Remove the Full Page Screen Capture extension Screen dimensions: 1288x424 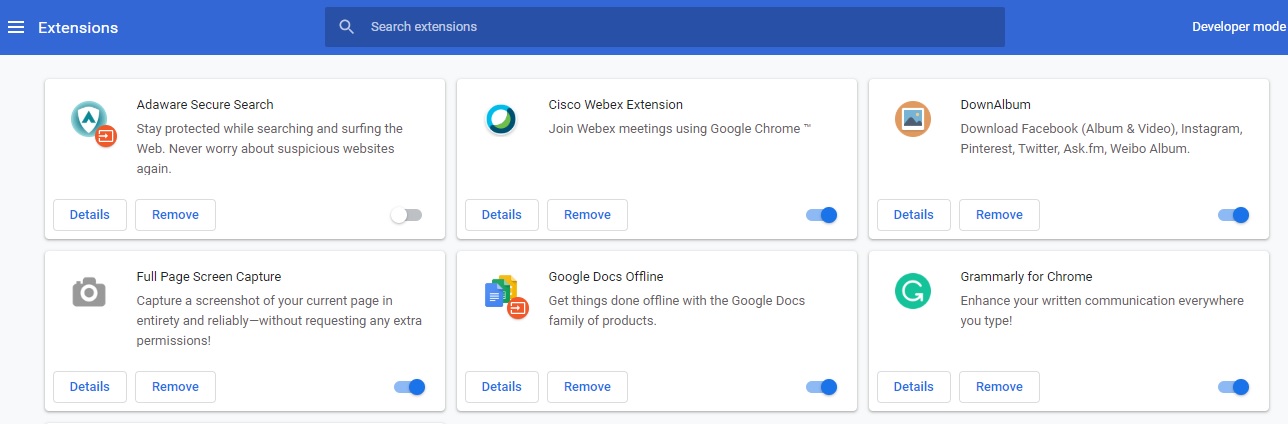(x=175, y=387)
